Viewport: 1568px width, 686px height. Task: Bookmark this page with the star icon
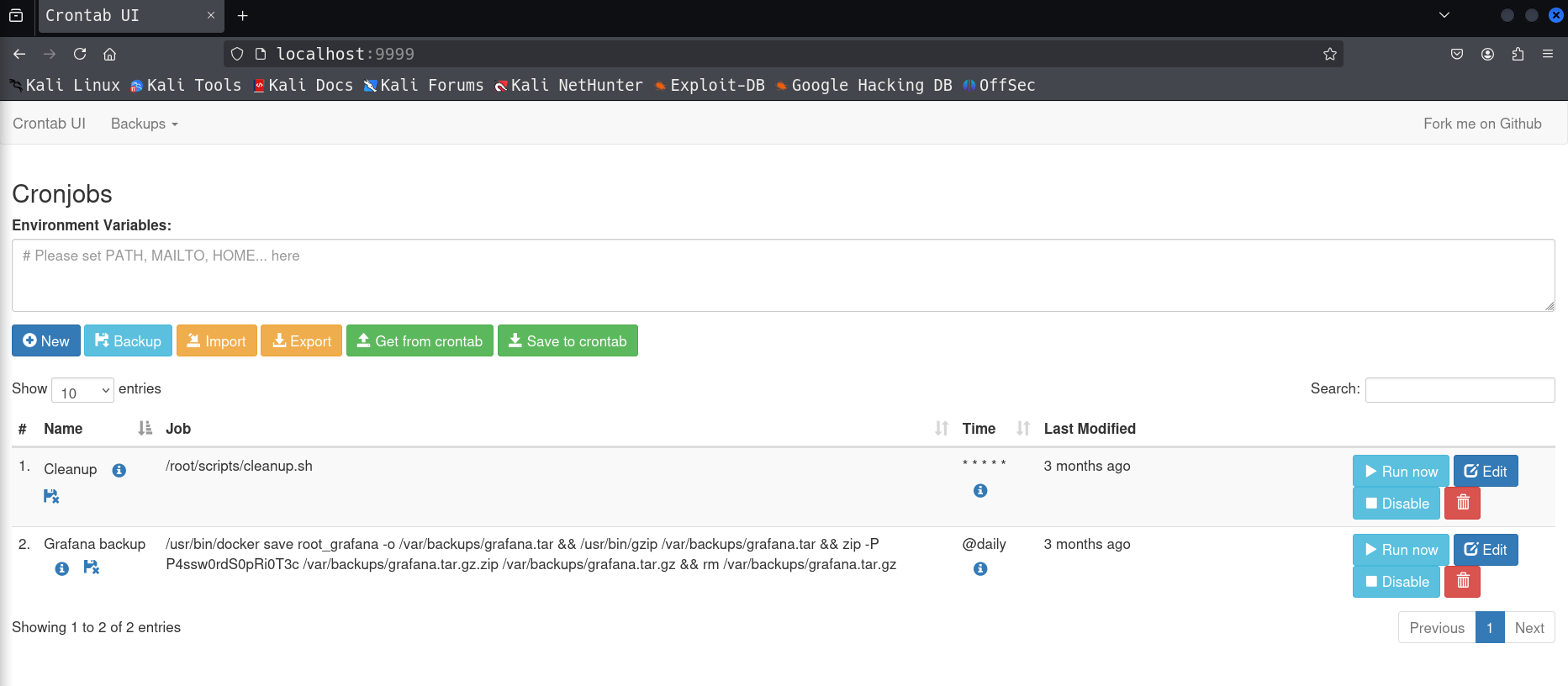coord(1330,54)
